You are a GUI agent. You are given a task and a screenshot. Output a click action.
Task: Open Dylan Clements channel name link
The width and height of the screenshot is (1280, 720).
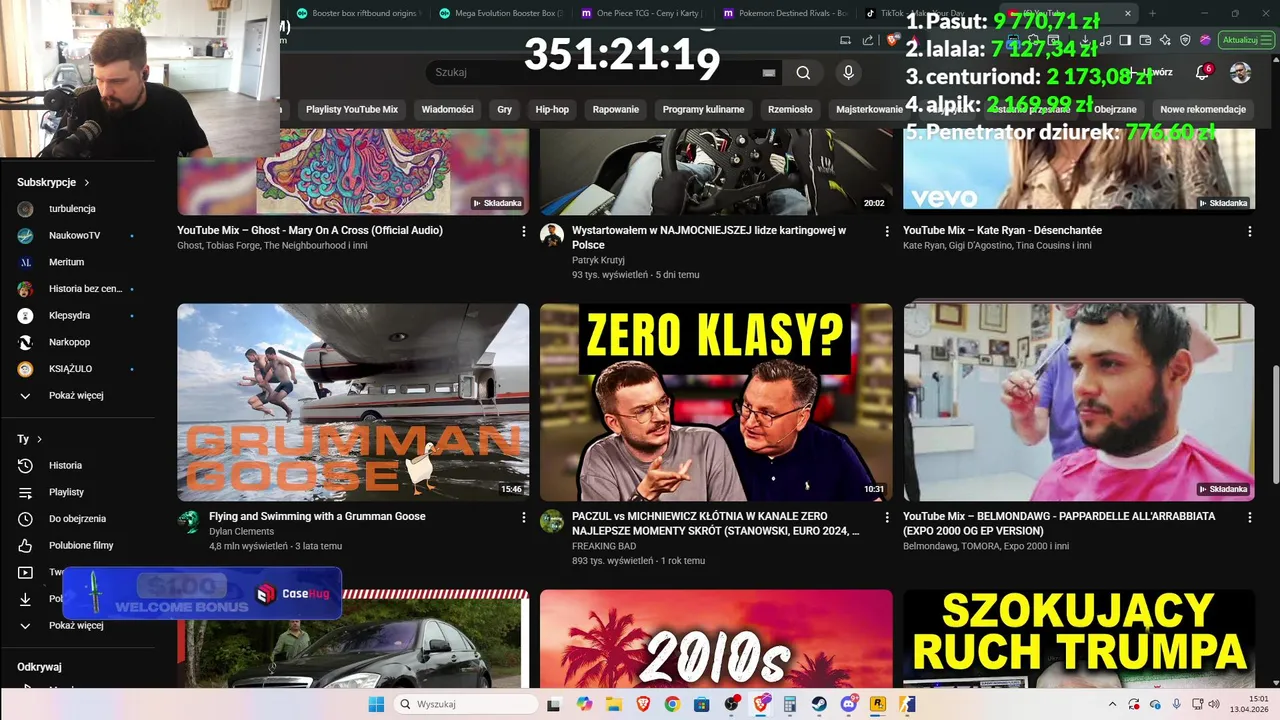[x=241, y=532]
